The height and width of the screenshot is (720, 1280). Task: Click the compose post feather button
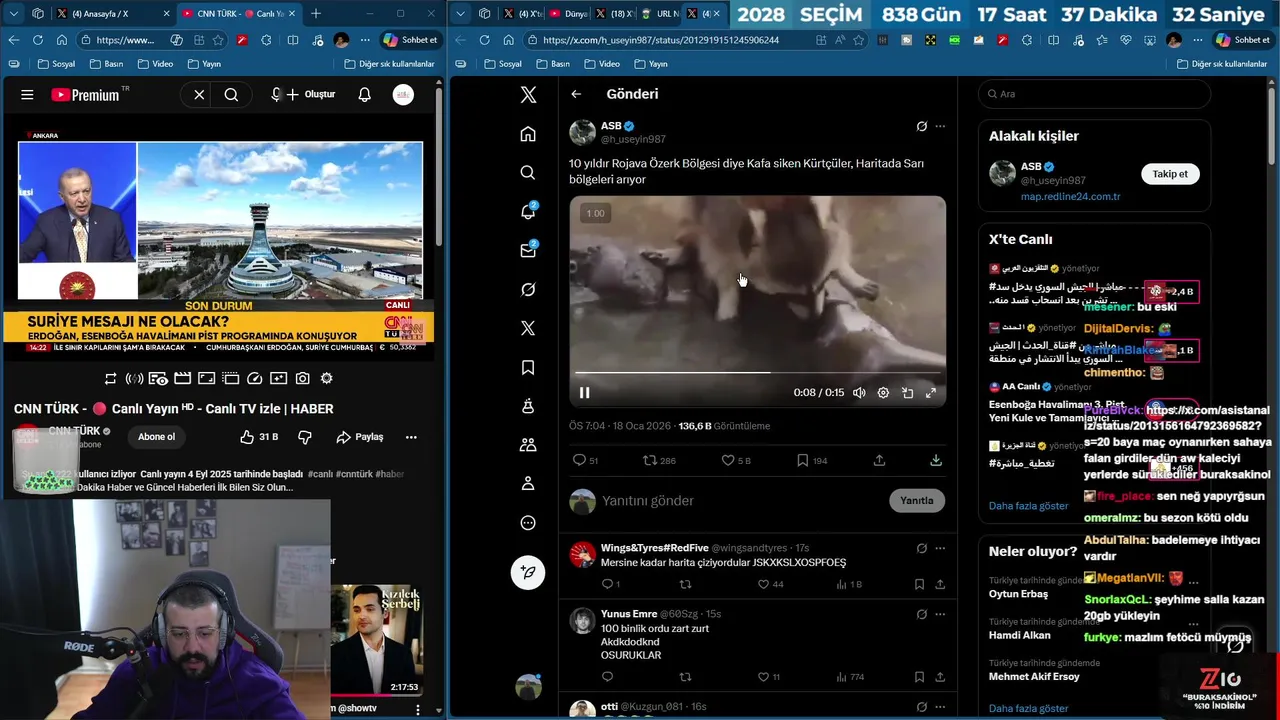528,572
